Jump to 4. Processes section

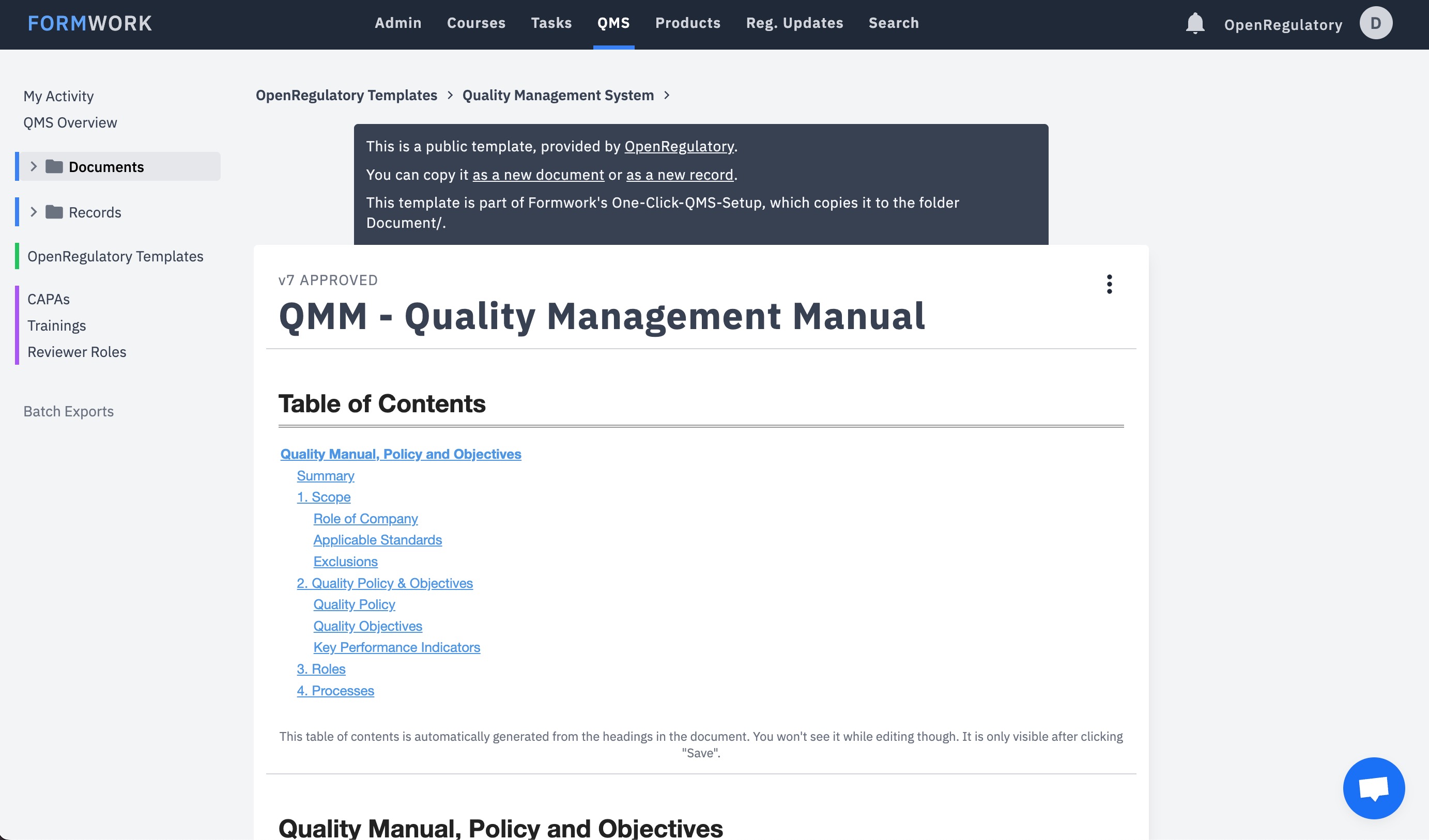tap(335, 690)
